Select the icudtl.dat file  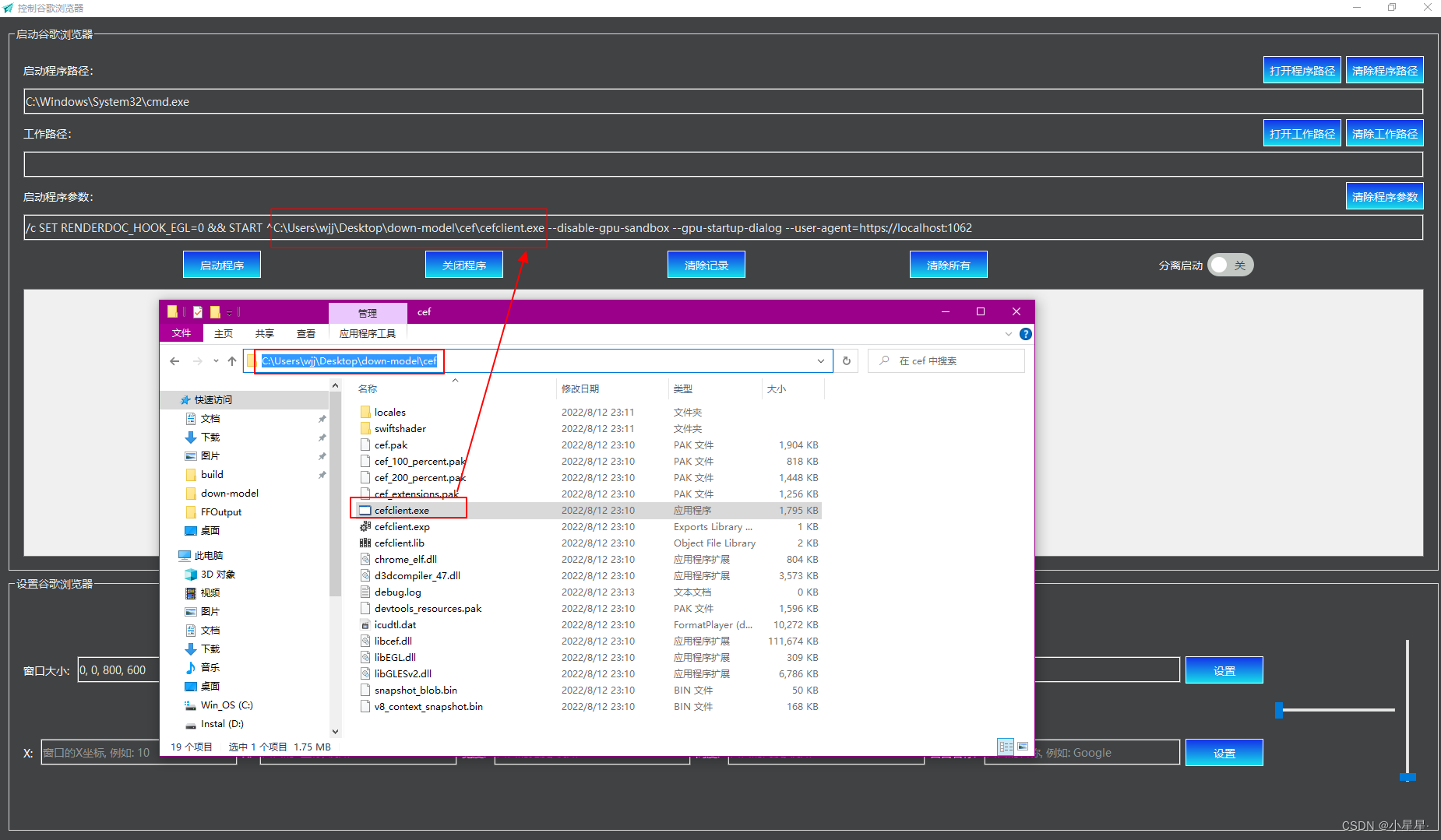click(395, 624)
